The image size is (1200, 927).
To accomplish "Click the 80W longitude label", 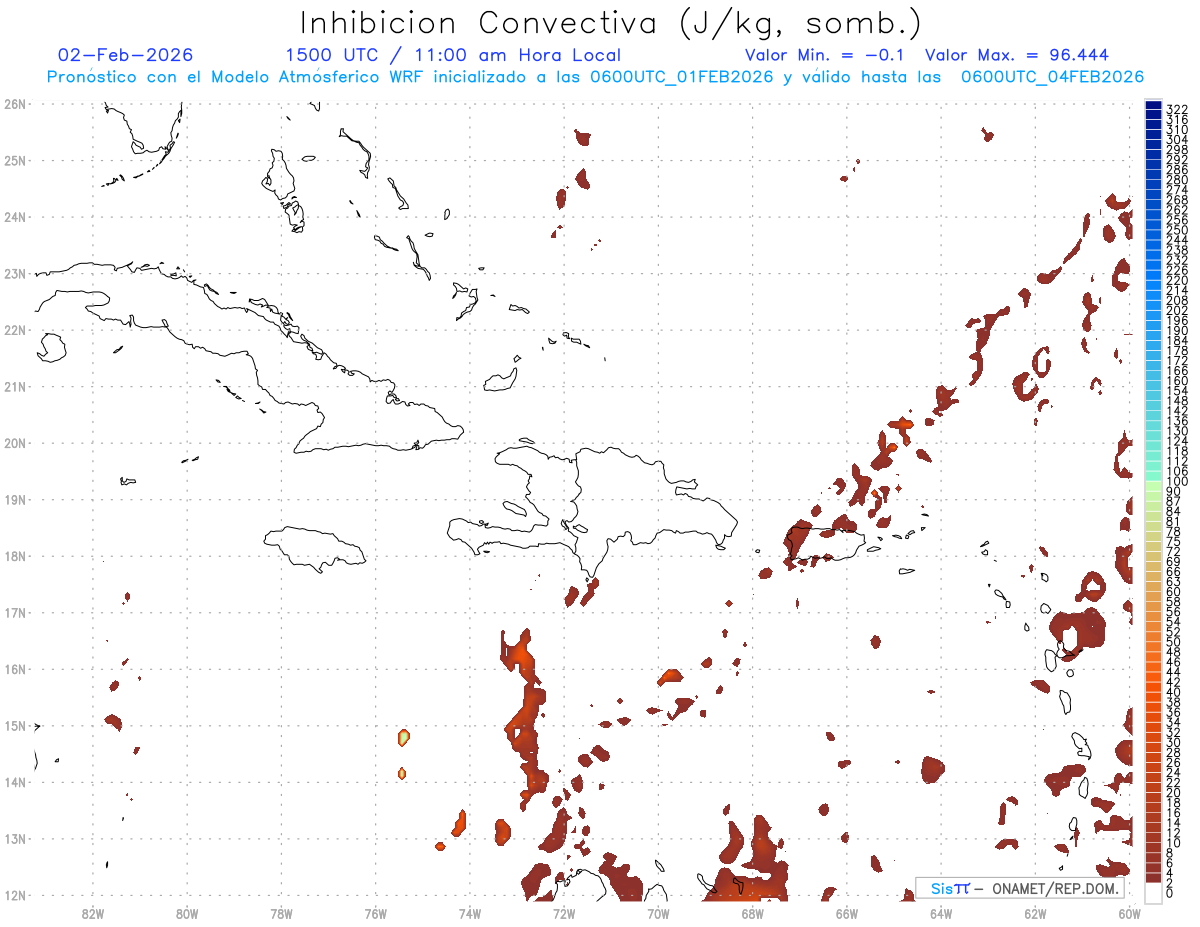I will 187,912.
